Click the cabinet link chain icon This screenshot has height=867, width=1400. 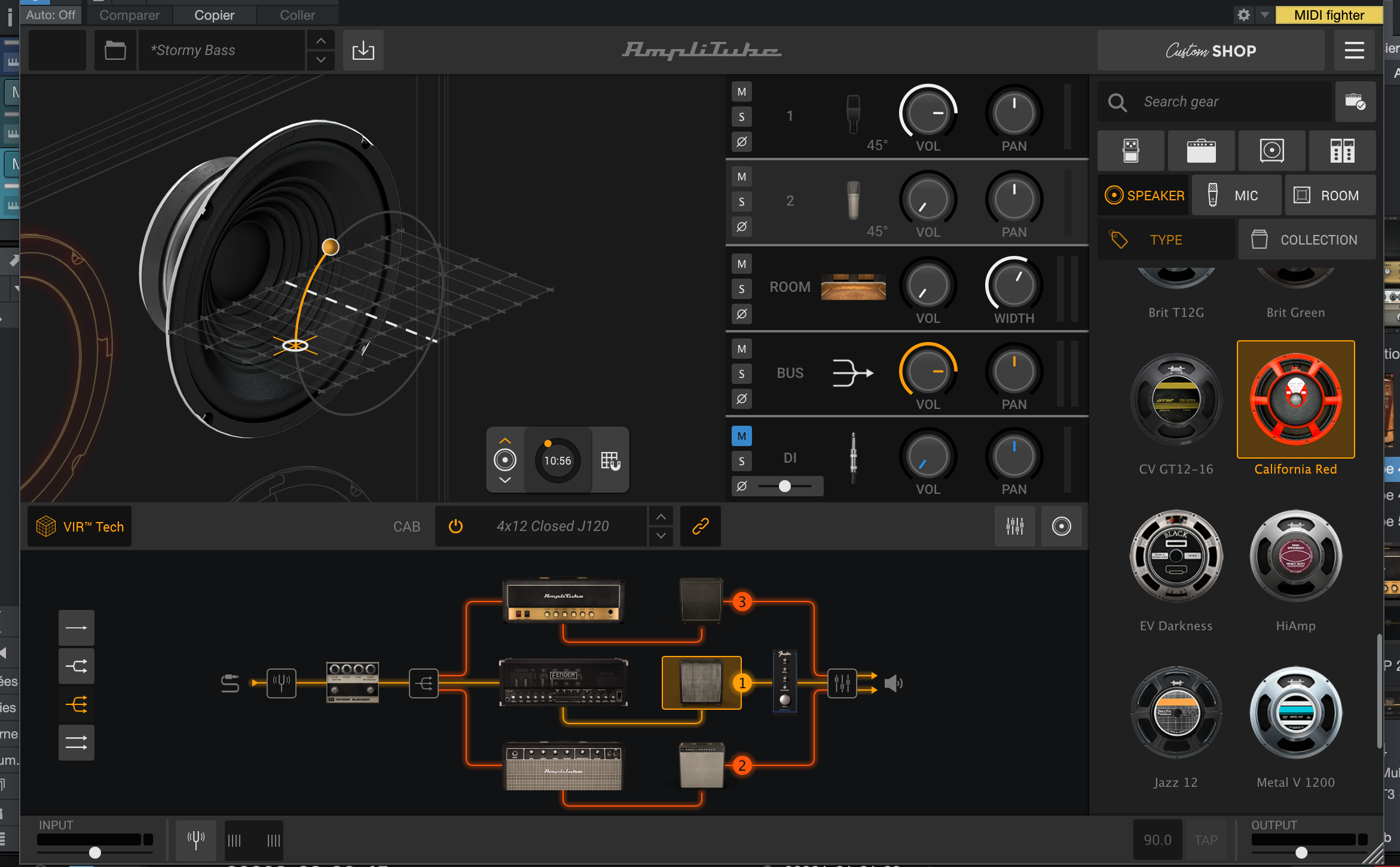tap(700, 526)
